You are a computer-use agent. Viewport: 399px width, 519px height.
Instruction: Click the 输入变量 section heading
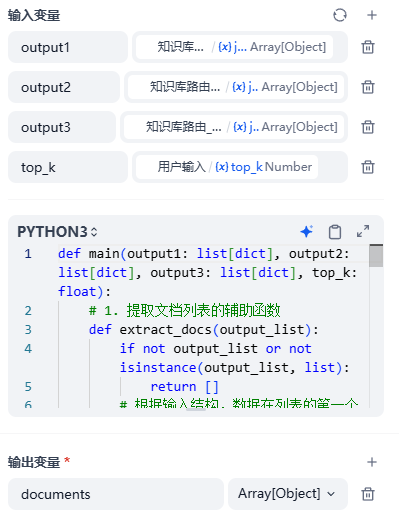point(34,15)
